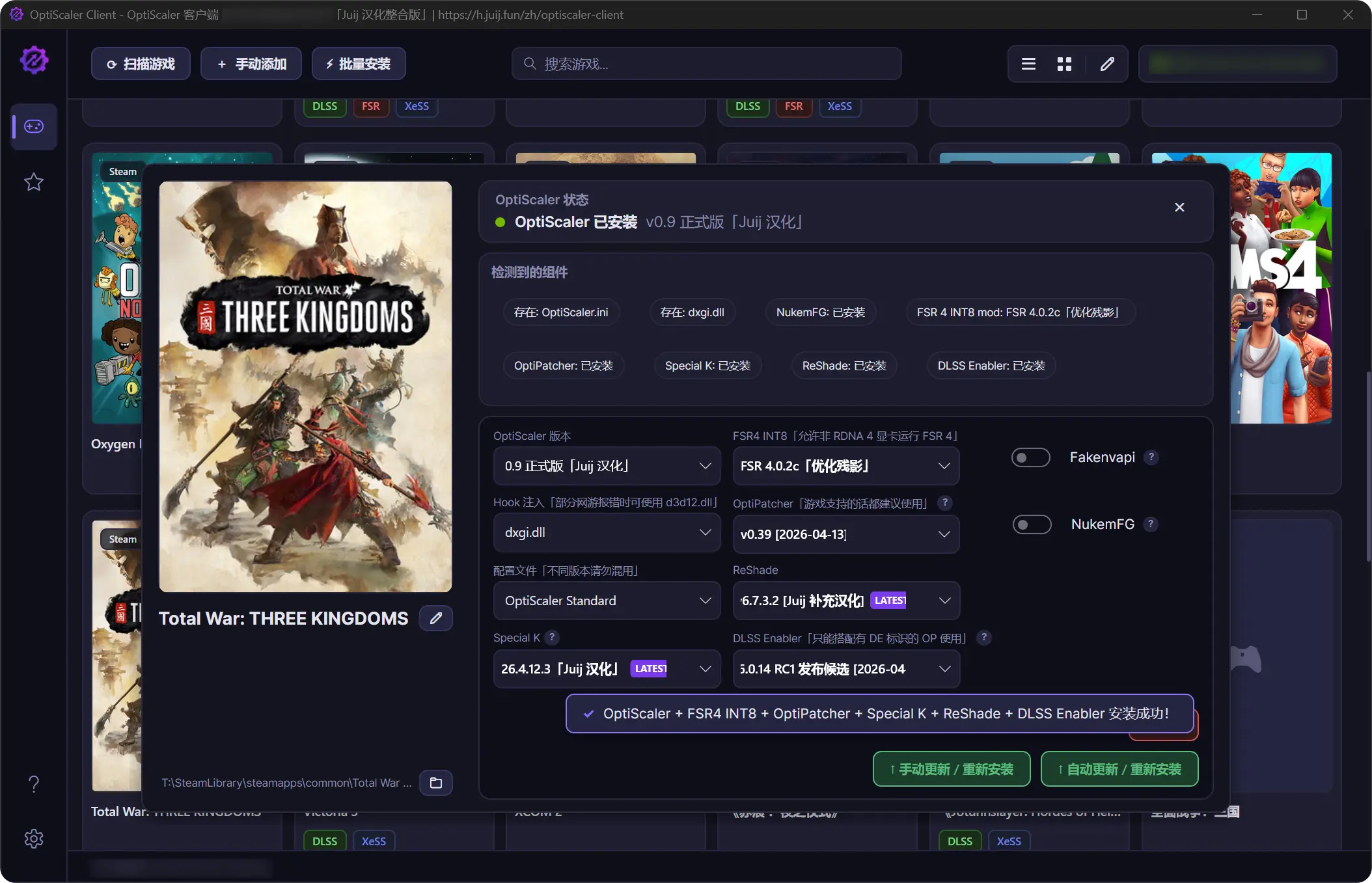Click the 扫描游戏 scan games button
This screenshot has height=883, width=1372.
141,64
